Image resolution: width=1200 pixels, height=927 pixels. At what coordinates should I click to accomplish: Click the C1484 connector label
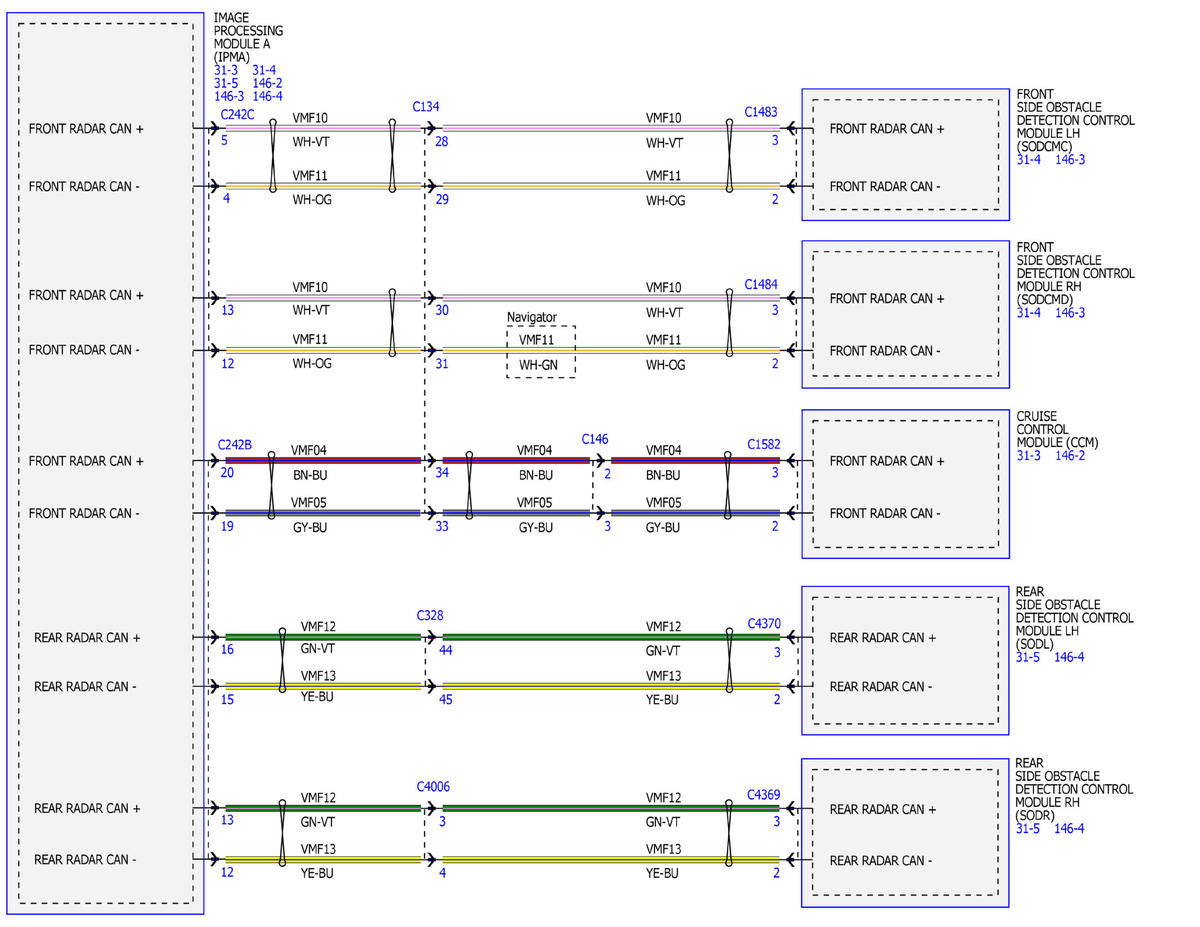click(x=760, y=285)
